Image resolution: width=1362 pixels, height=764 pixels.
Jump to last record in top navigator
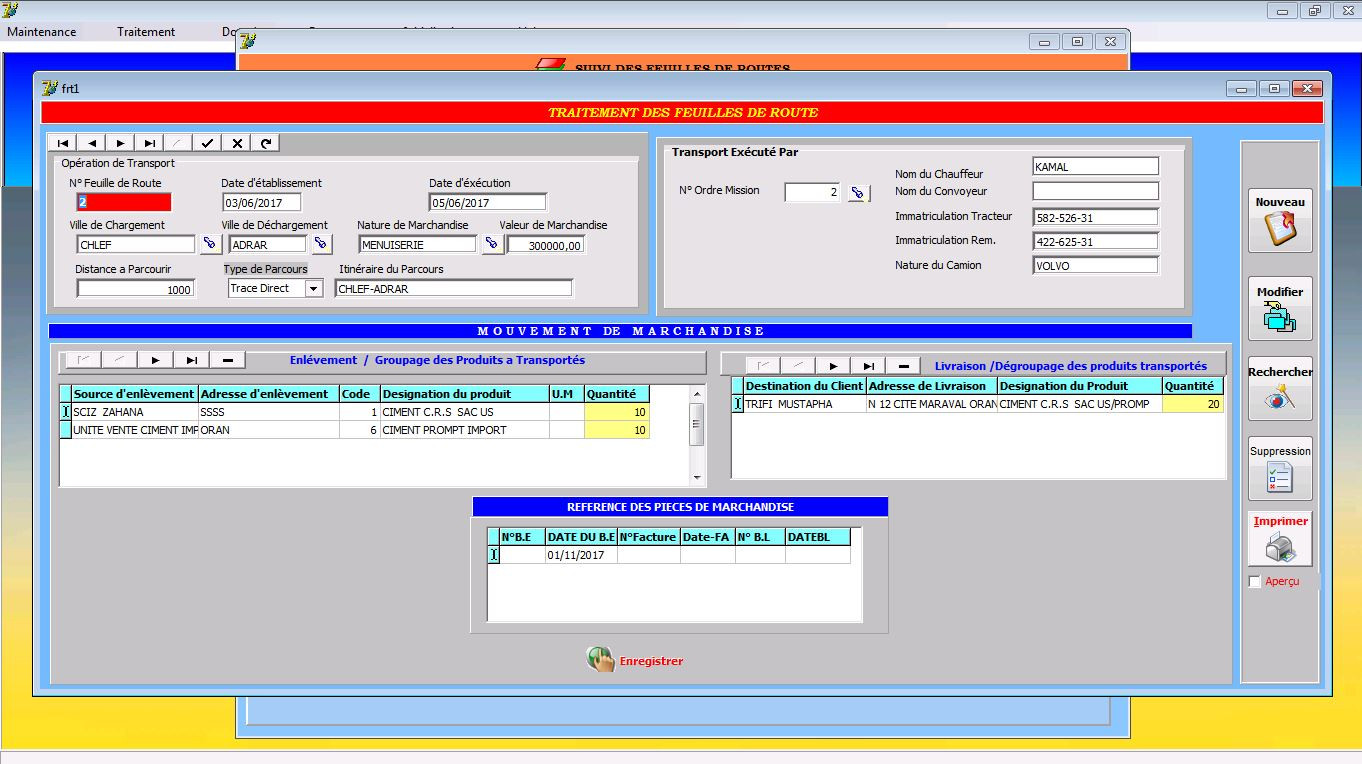coord(149,143)
